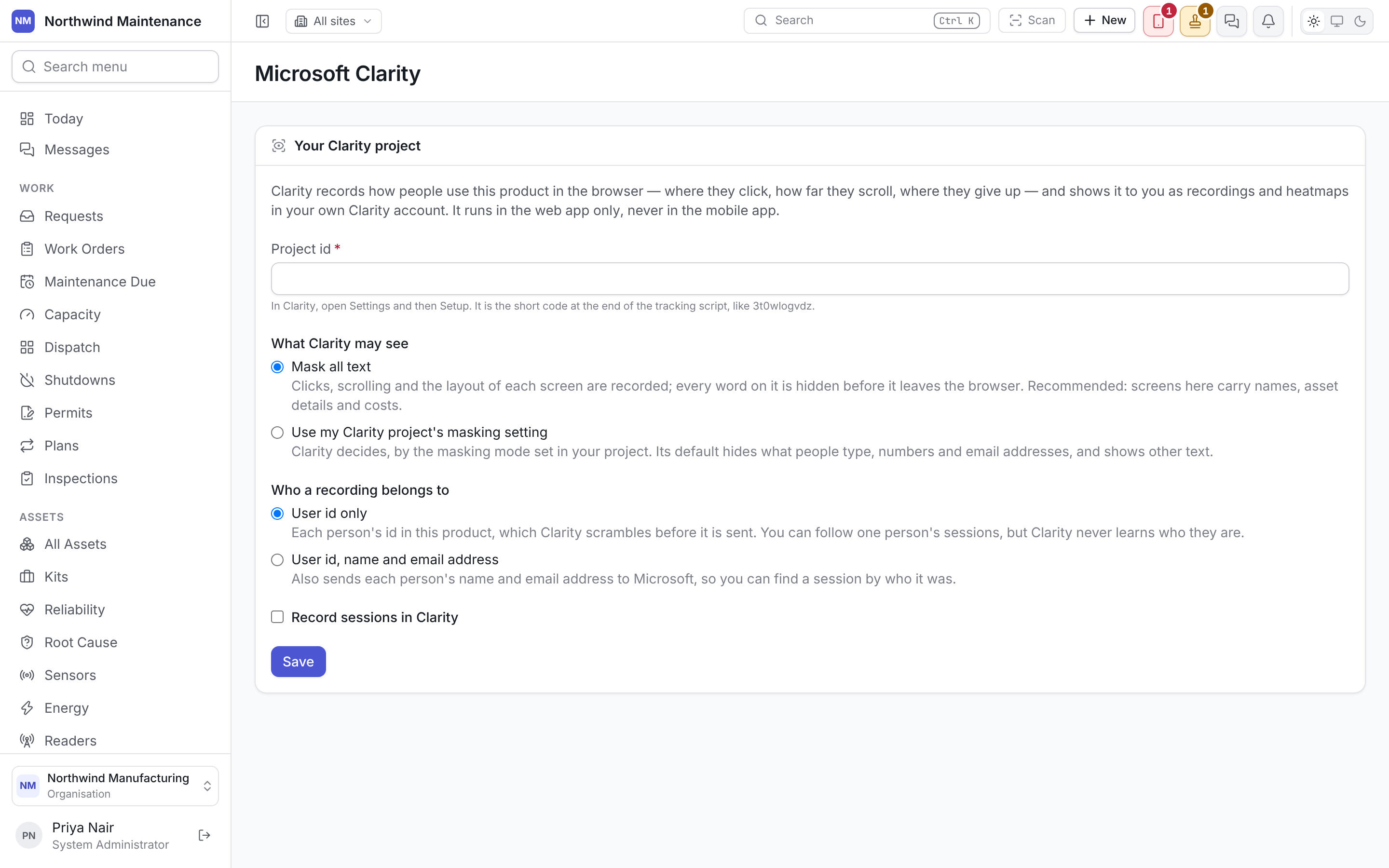1389x868 pixels.
Task: Expand the Northwind Manufacturing organisation switcher
Action: (115, 786)
